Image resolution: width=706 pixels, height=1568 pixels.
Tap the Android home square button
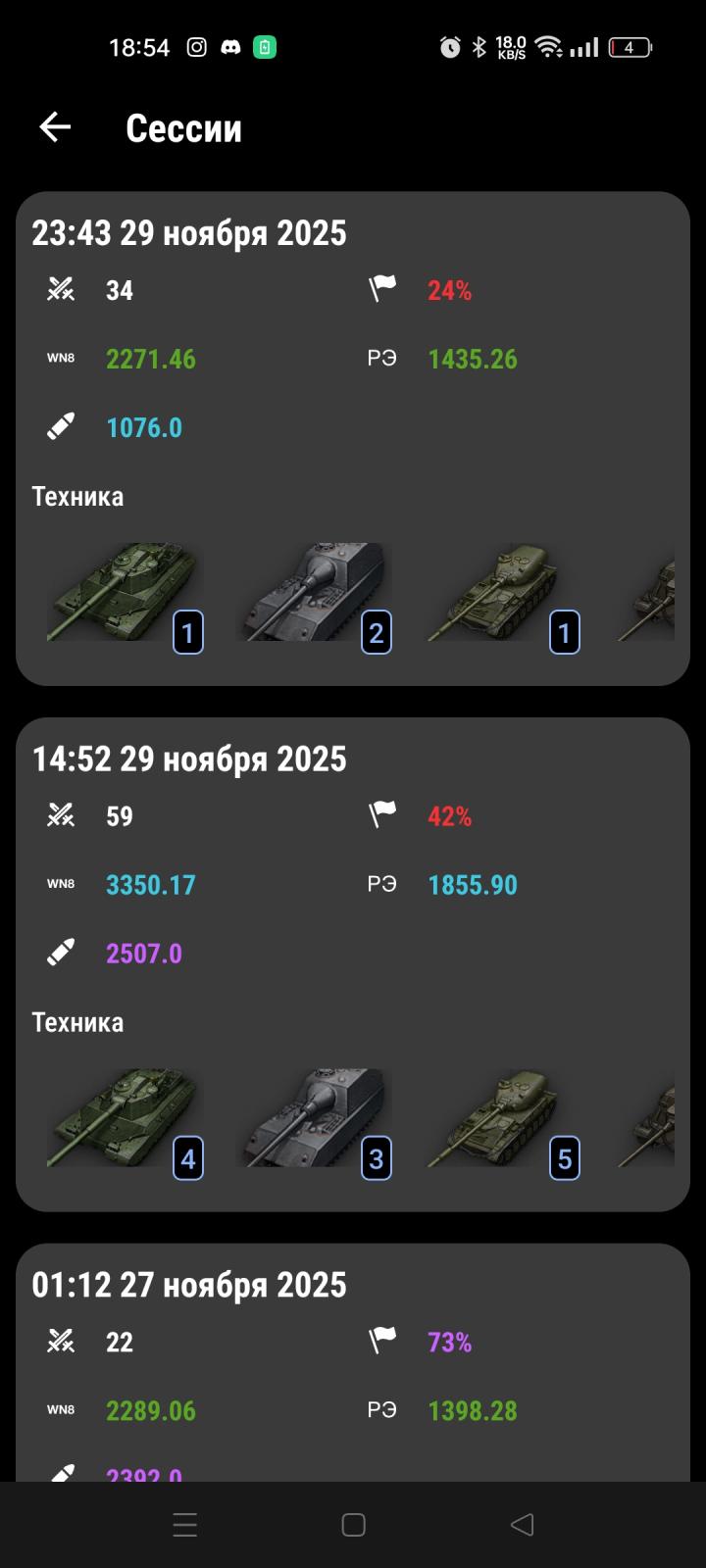[353, 1524]
